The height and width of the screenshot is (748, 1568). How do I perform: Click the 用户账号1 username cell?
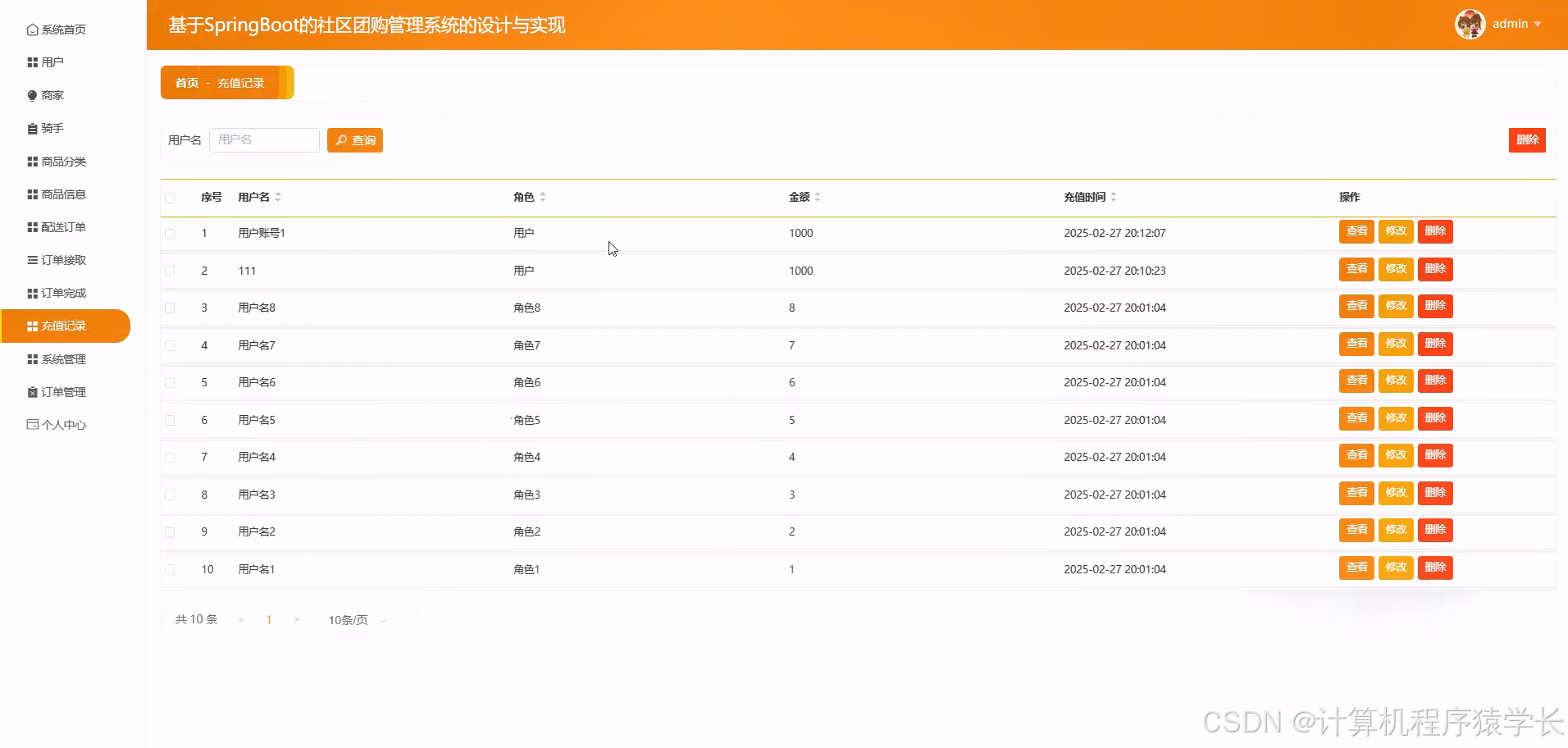point(262,233)
